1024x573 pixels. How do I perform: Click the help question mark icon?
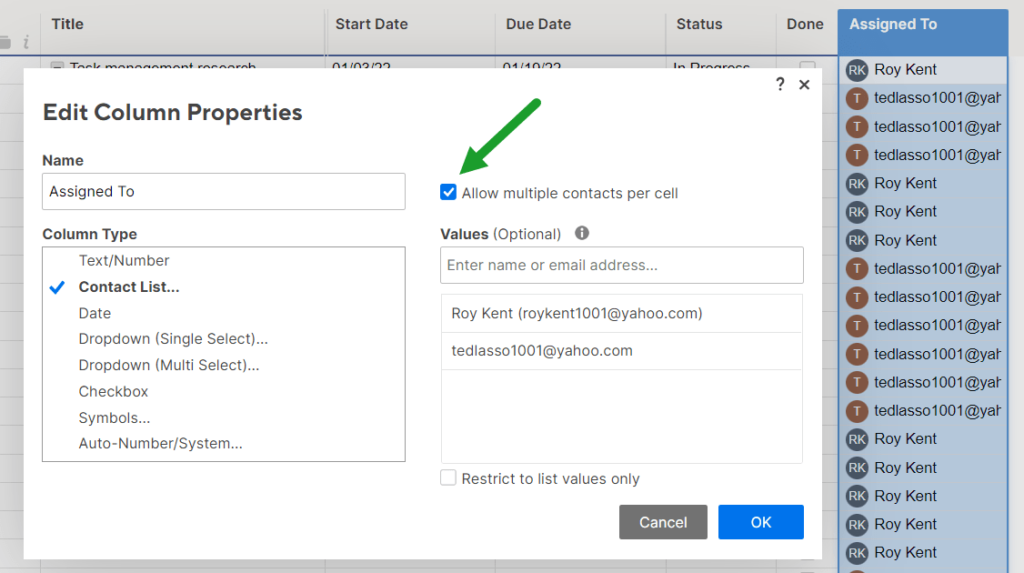pos(780,85)
